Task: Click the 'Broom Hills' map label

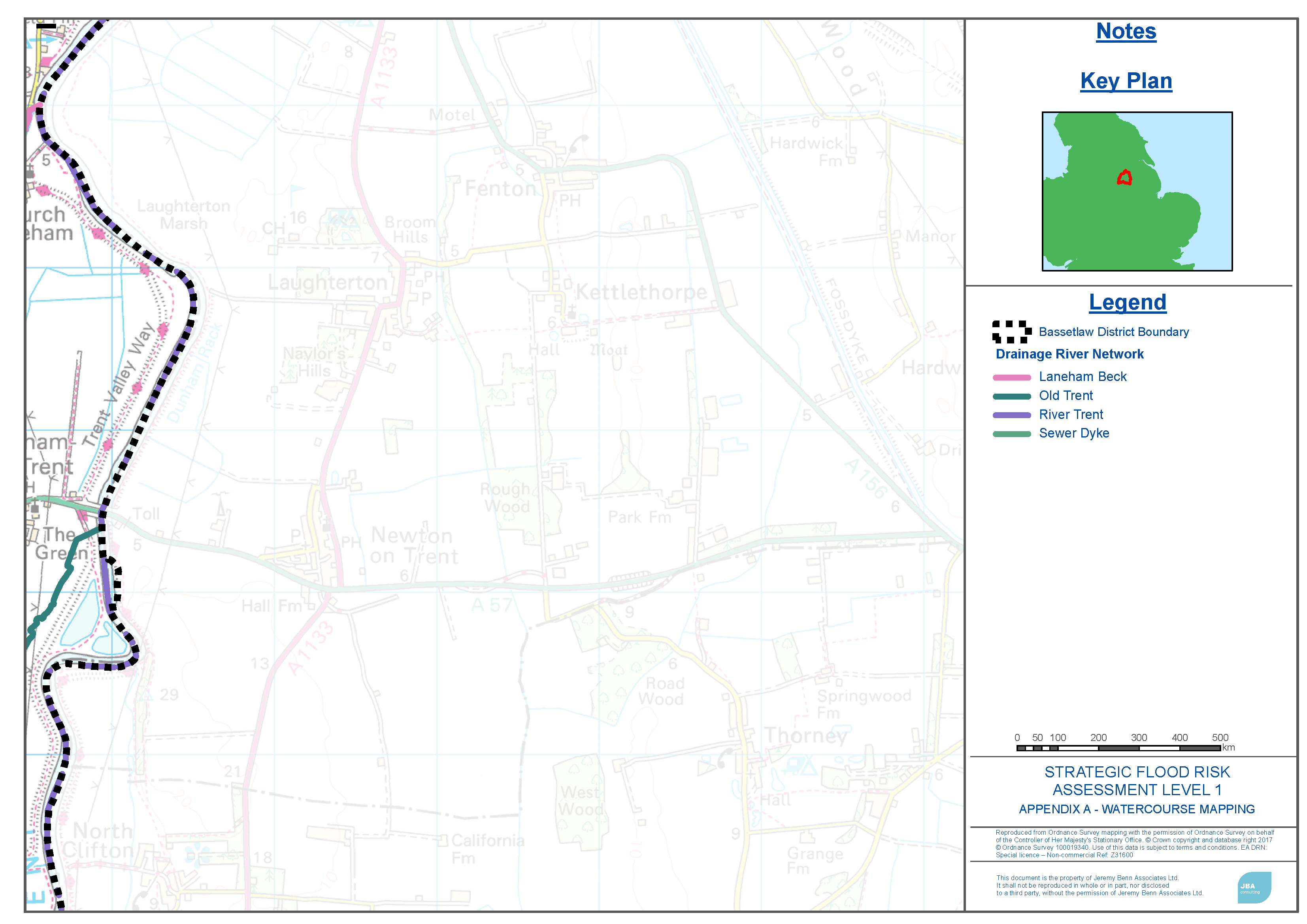Action: [410, 230]
